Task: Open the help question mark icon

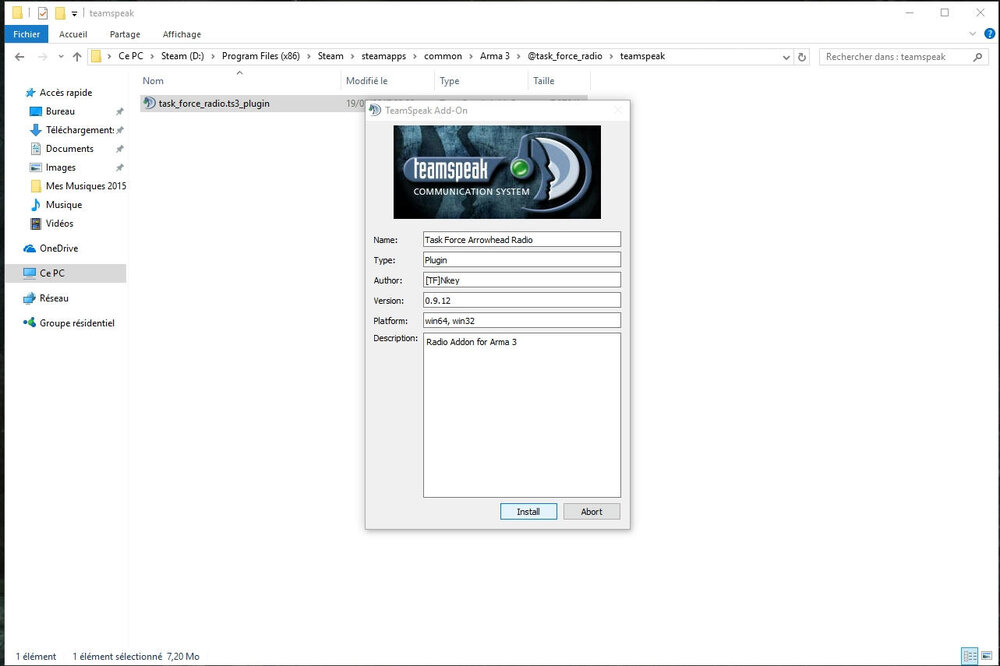Action: pos(990,34)
